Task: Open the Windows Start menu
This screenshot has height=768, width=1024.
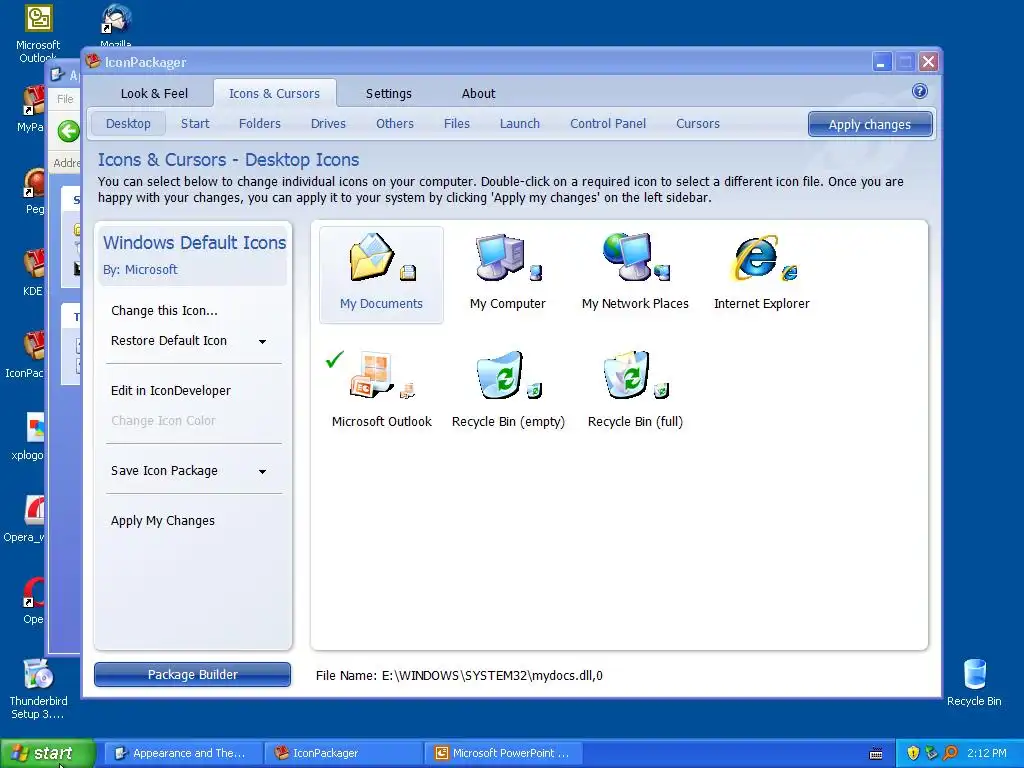Action: [x=46, y=754]
